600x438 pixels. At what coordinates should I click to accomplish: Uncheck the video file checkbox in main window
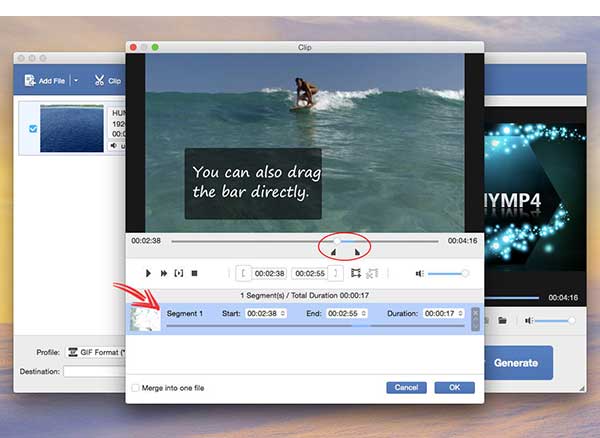coord(33,129)
